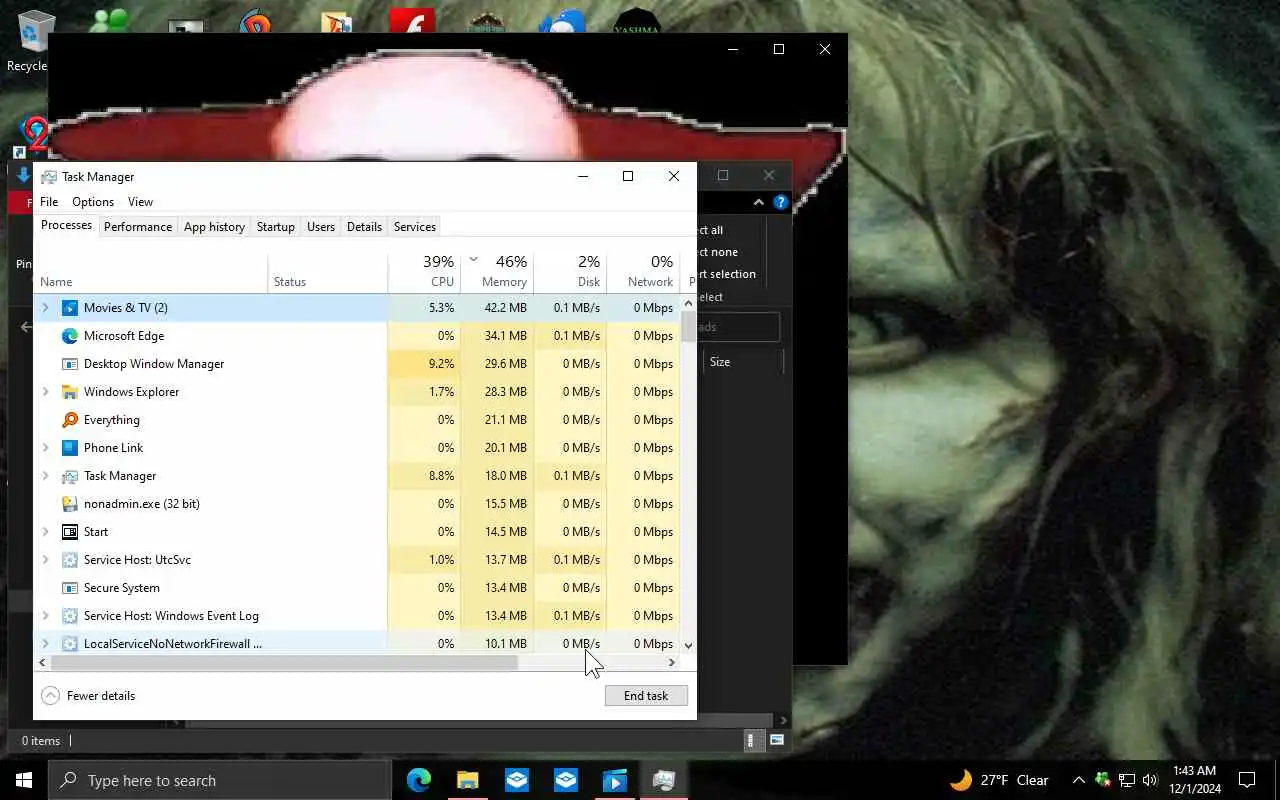
Task: Expand the Phone Link process group
Action: click(x=45, y=448)
